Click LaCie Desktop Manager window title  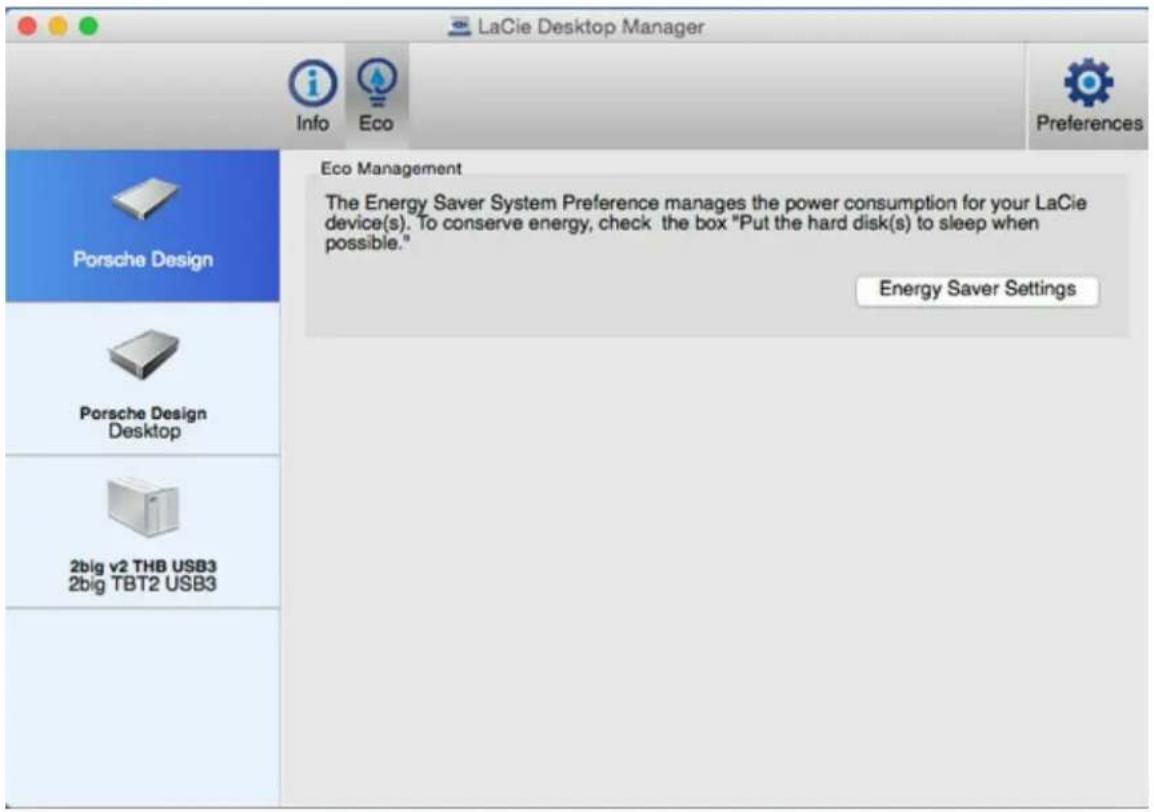tap(591, 27)
